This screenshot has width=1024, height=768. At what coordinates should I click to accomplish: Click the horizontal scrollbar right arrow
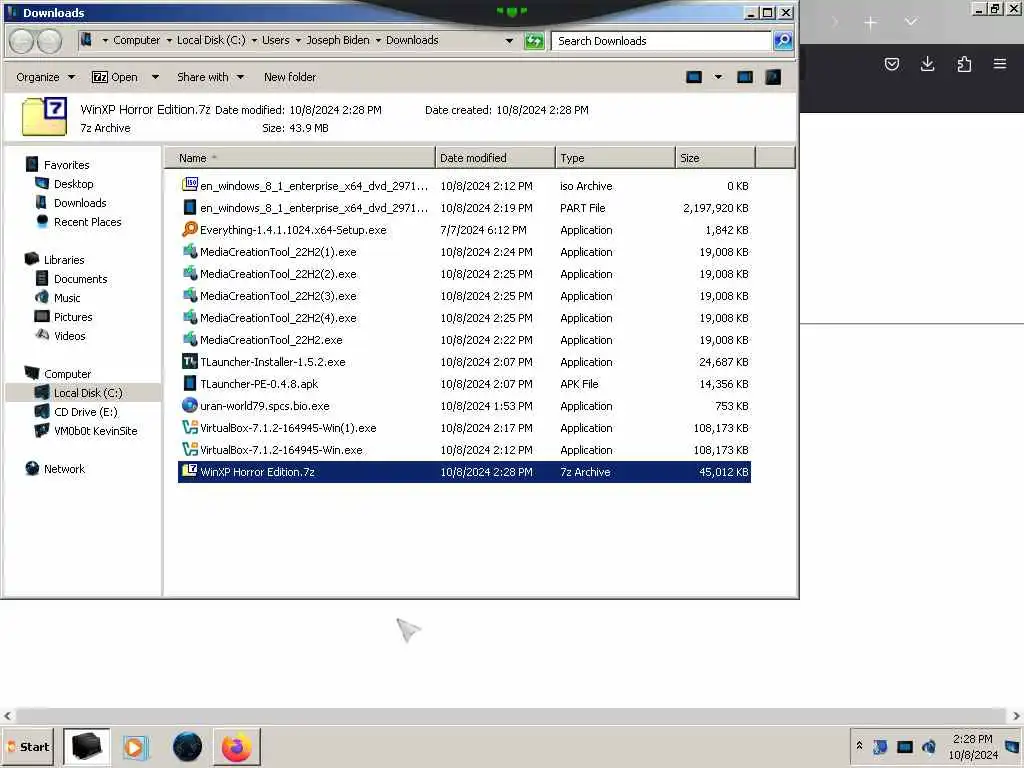click(1016, 715)
